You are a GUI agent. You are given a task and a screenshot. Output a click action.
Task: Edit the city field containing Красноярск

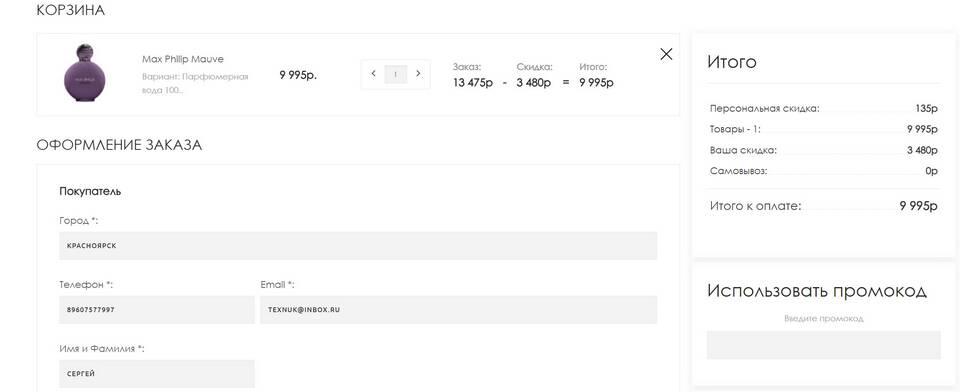[x=358, y=246]
